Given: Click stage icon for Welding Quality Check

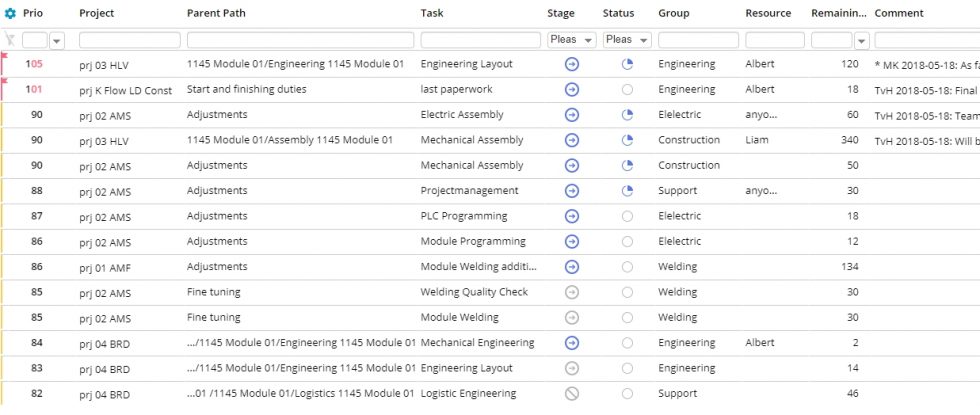Looking at the screenshot, I should 571,292.
